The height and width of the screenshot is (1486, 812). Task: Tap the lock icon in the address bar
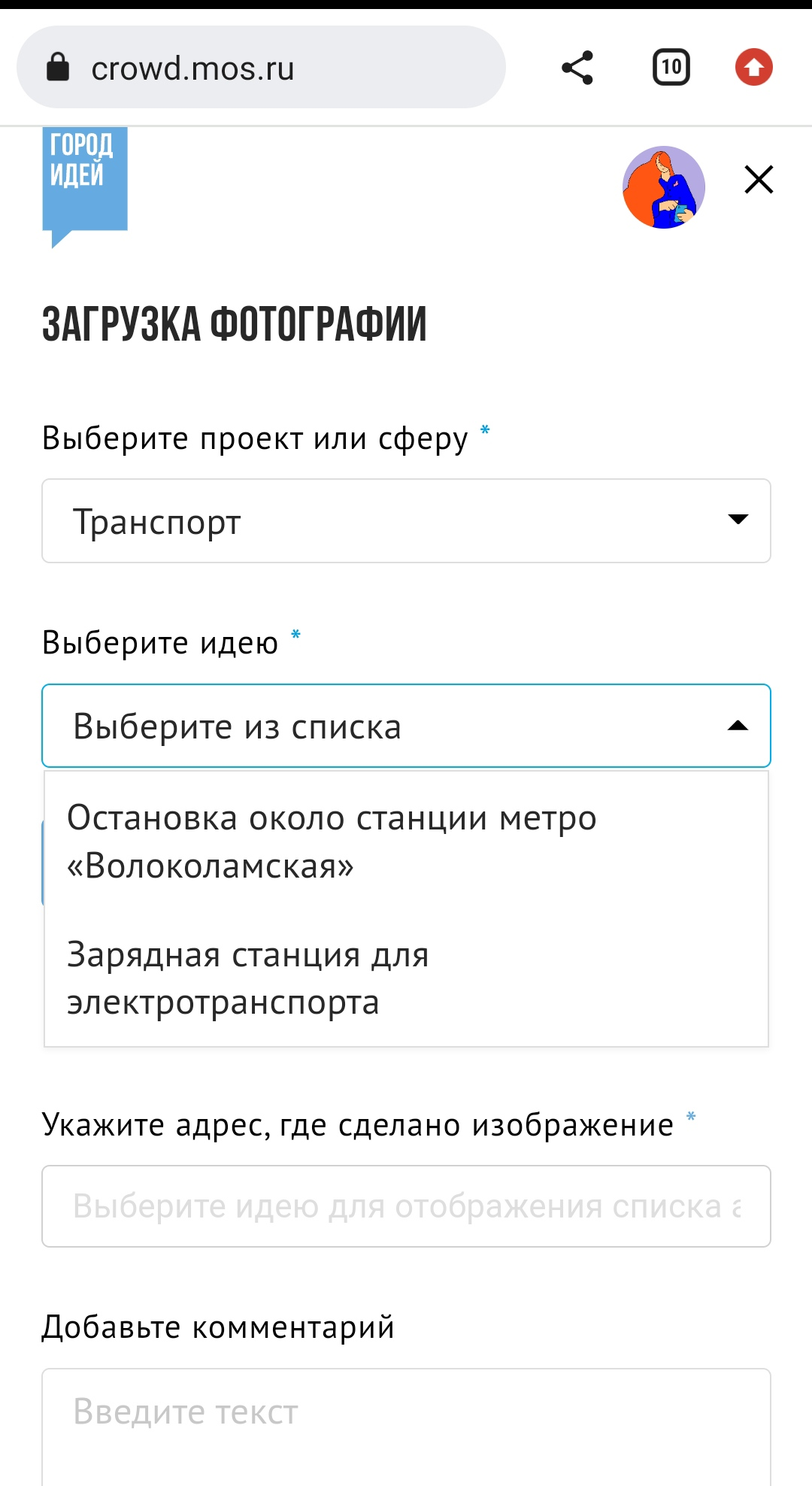pyautogui.click(x=58, y=67)
